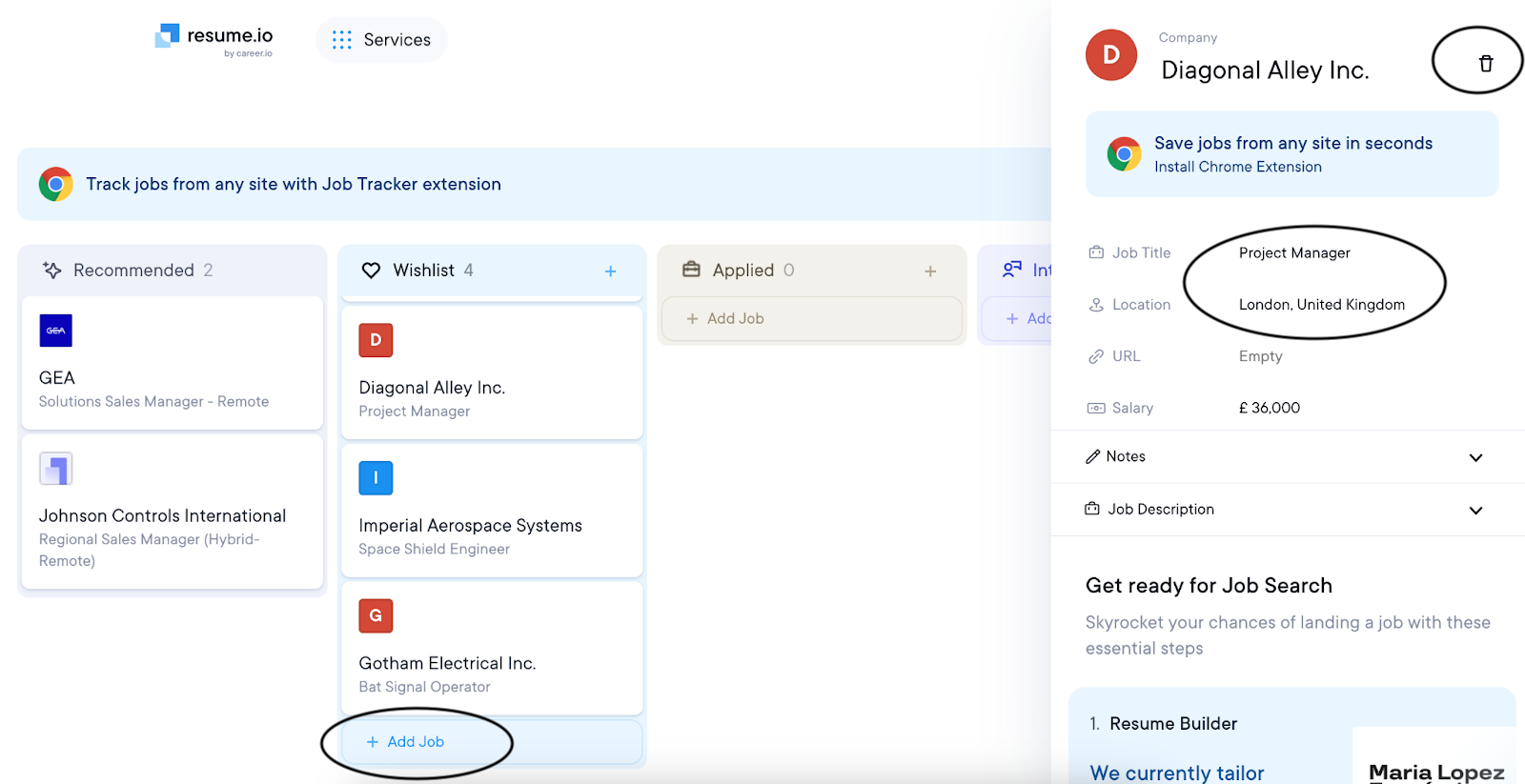Click the plus icon in Wishlist header
The height and width of the screenshot is (784, 1525).
pyautogui.click(x=610, y=271)
